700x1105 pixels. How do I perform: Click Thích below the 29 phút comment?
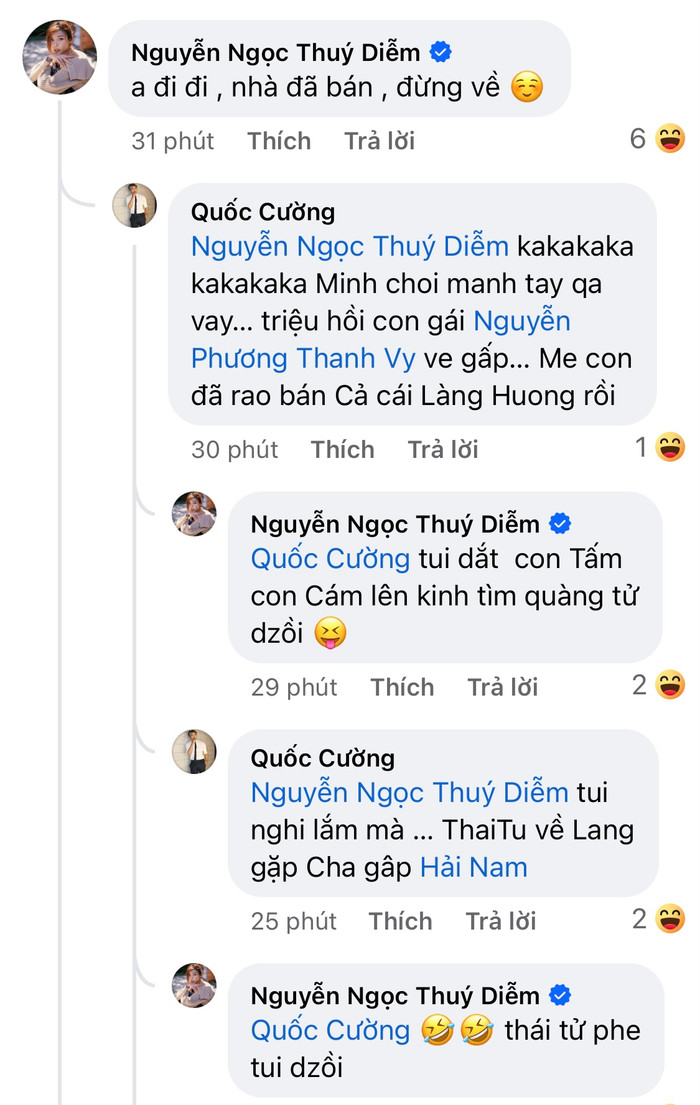pyautogui.click(x=402, y=687)
